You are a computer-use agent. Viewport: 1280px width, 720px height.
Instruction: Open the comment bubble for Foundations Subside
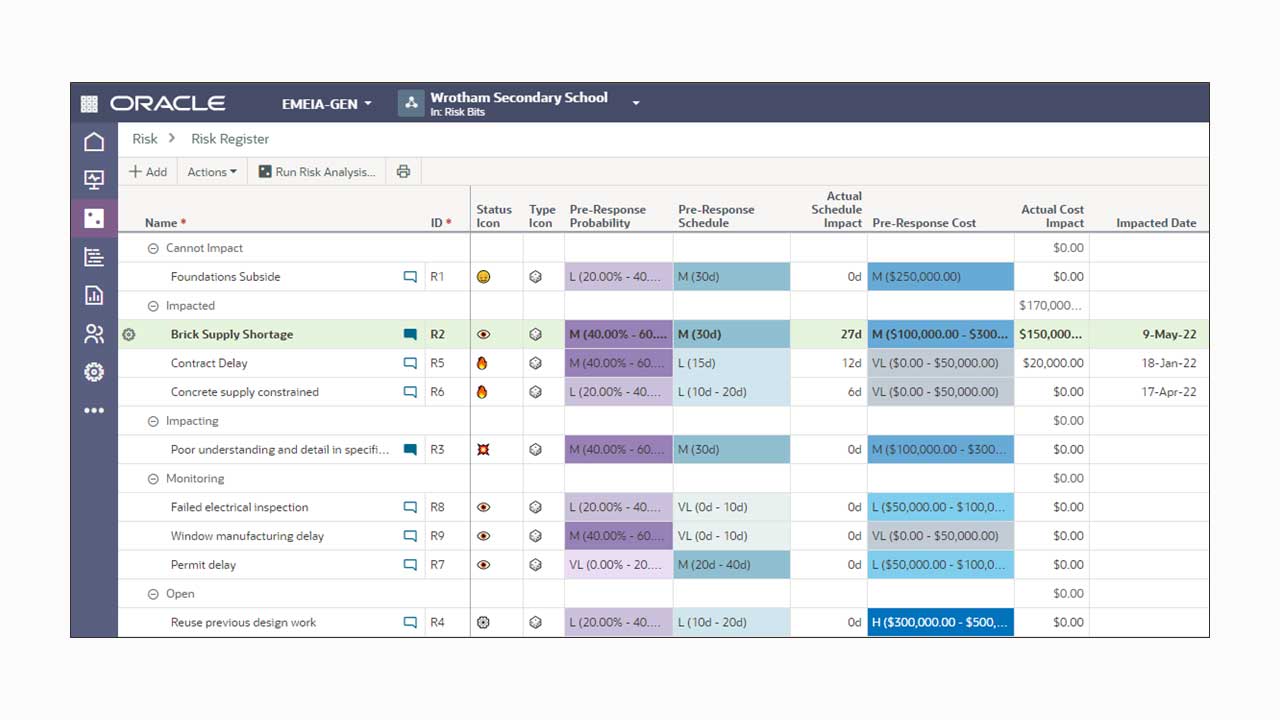click(410, 276)
